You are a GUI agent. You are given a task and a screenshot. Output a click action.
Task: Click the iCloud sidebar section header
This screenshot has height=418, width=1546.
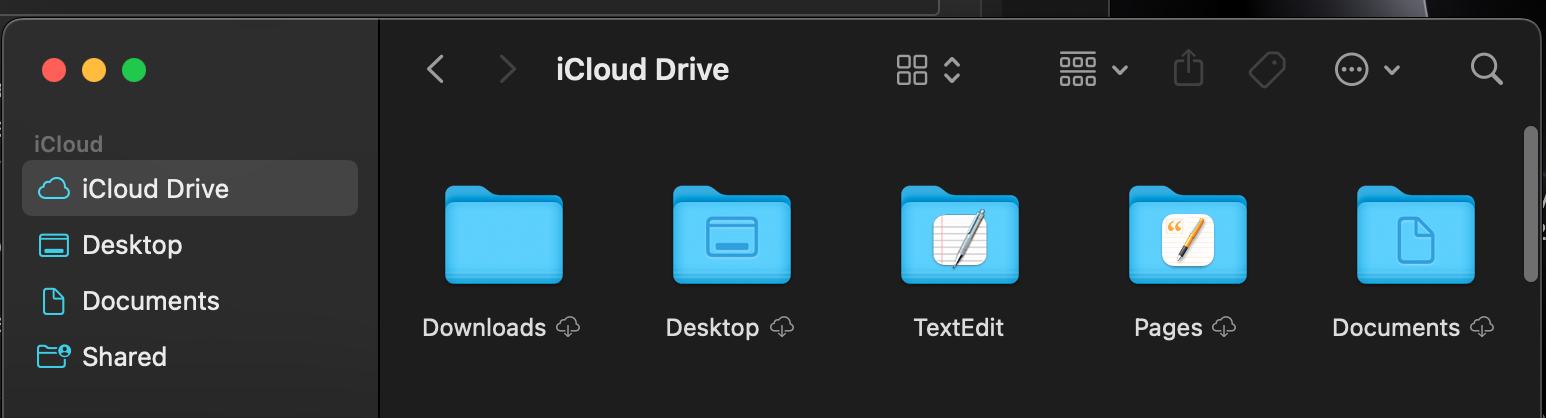click(68, 144)
